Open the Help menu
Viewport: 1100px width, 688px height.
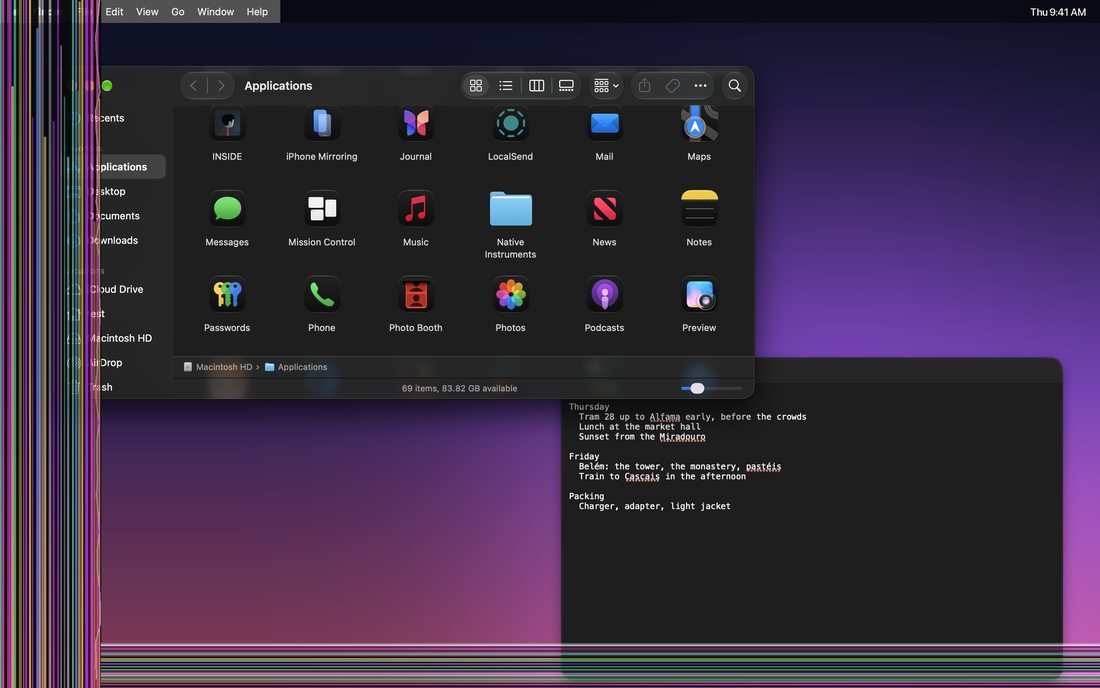click(x=257, y=11)
